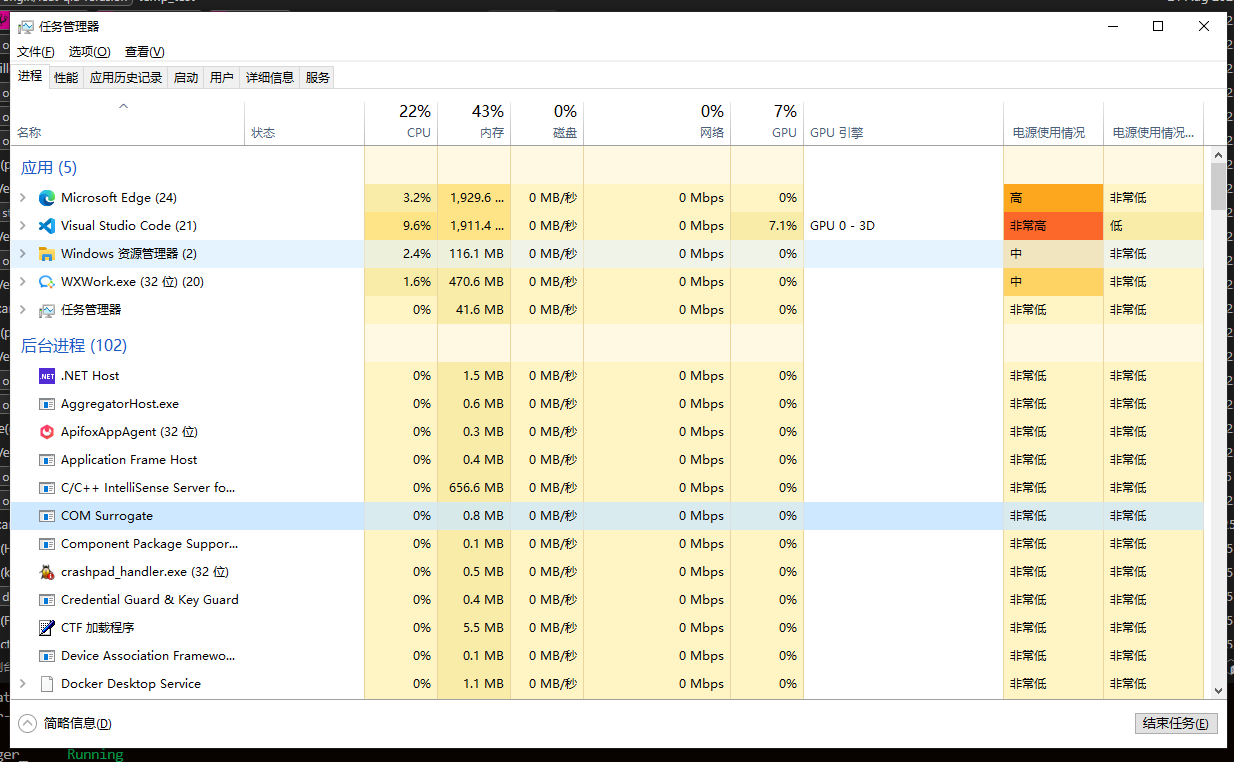Switch to the 服务 tab
Image resolution: width=1234 pixels, height=762 pixels.
pyautogui.click(x=318, y=77)
